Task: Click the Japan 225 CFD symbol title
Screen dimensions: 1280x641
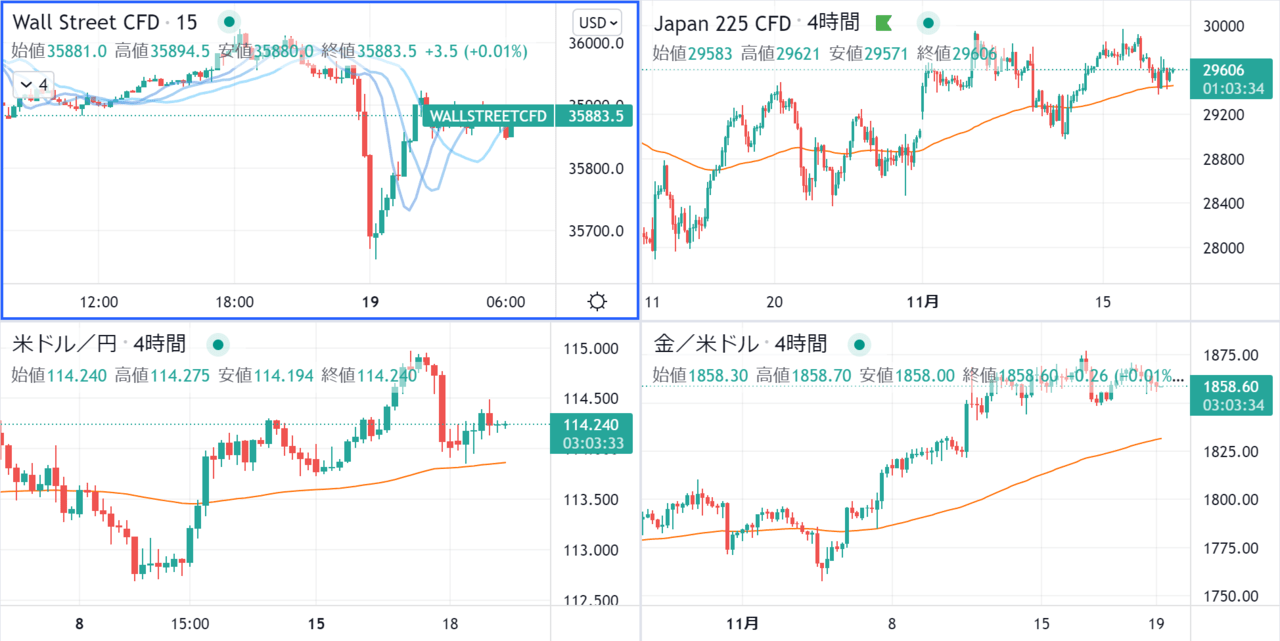Action: click(722, 22)
